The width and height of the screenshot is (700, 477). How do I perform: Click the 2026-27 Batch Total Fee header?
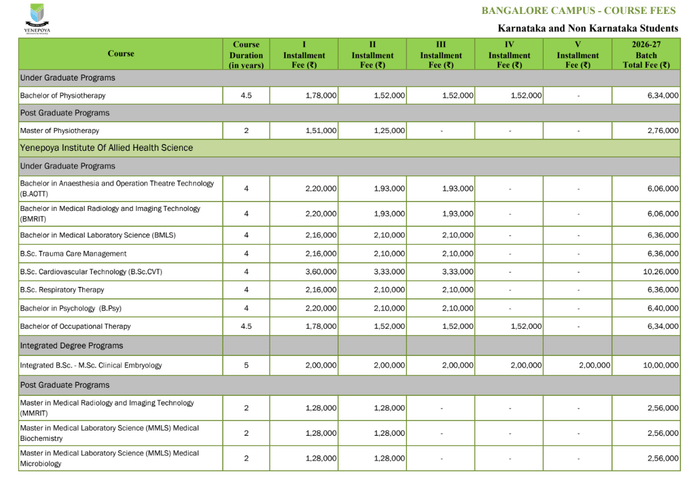tap(645, 55)
